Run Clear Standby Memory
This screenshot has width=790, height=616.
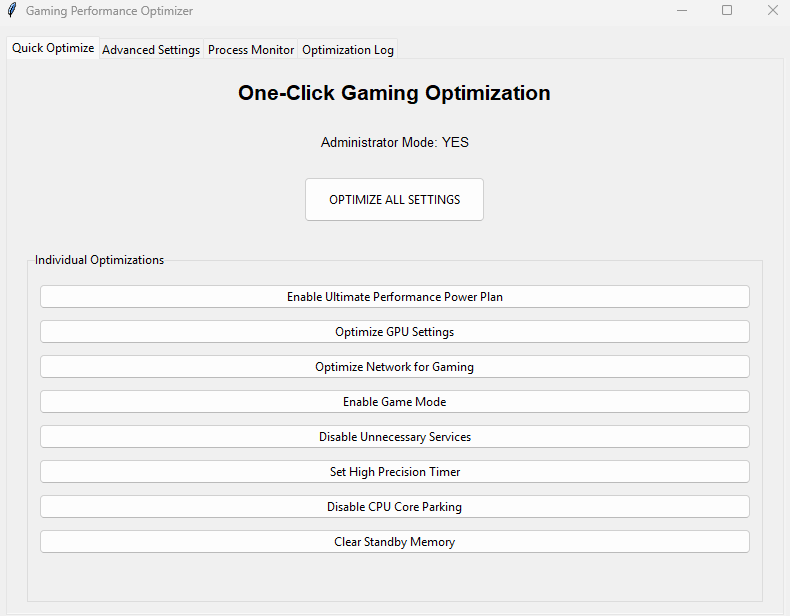pyautogui.click(x=395, y=542)
